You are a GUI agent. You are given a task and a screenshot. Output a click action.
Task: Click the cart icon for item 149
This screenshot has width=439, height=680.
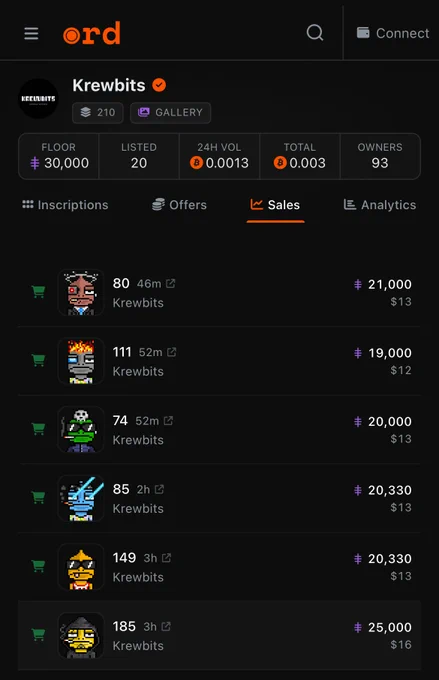39,566
